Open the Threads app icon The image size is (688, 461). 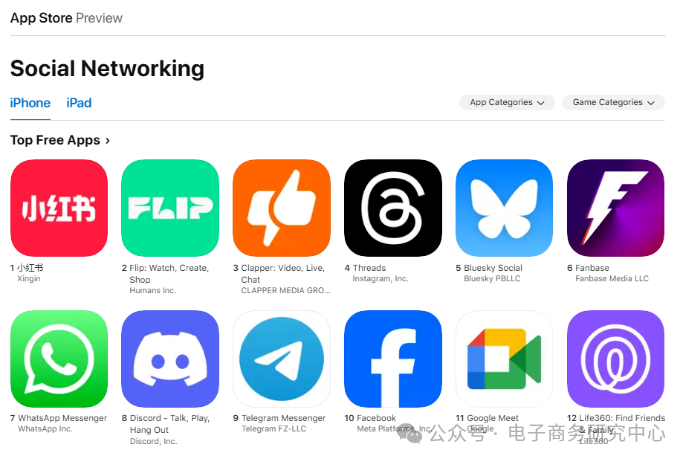coord(393,208)
